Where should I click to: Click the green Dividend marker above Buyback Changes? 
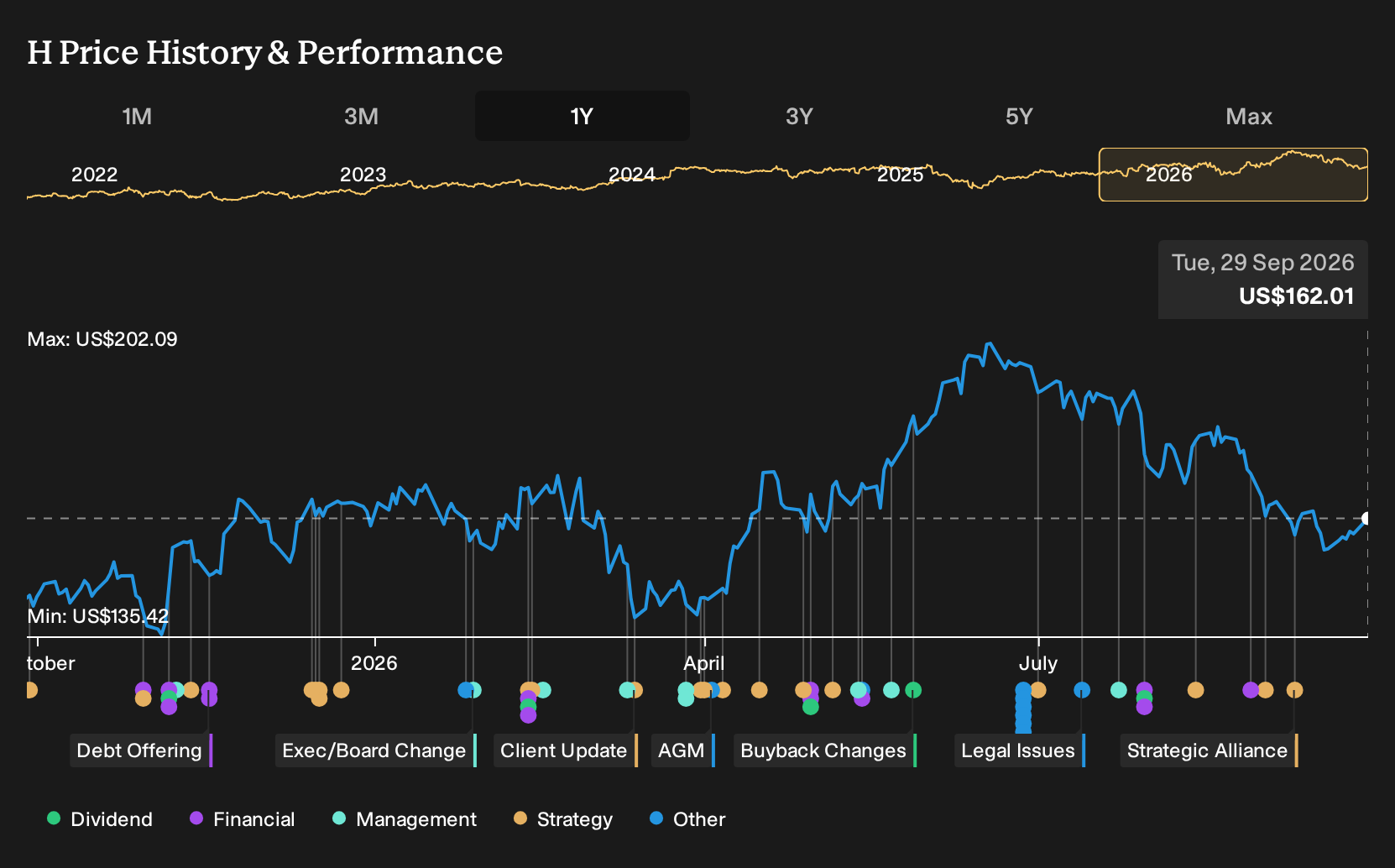click(913, 690)
